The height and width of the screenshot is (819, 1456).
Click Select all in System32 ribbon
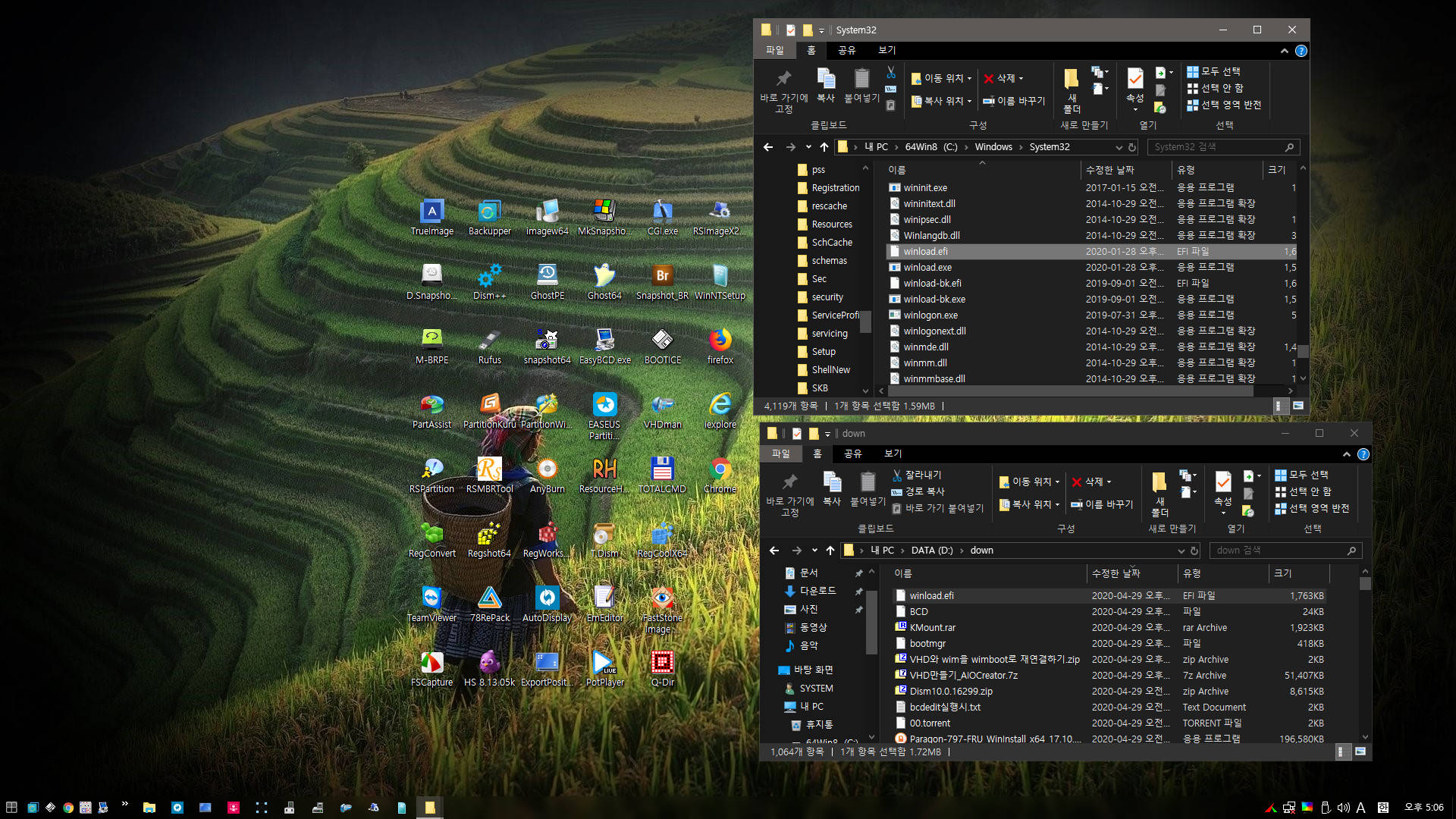click(x=1213, y=71)
